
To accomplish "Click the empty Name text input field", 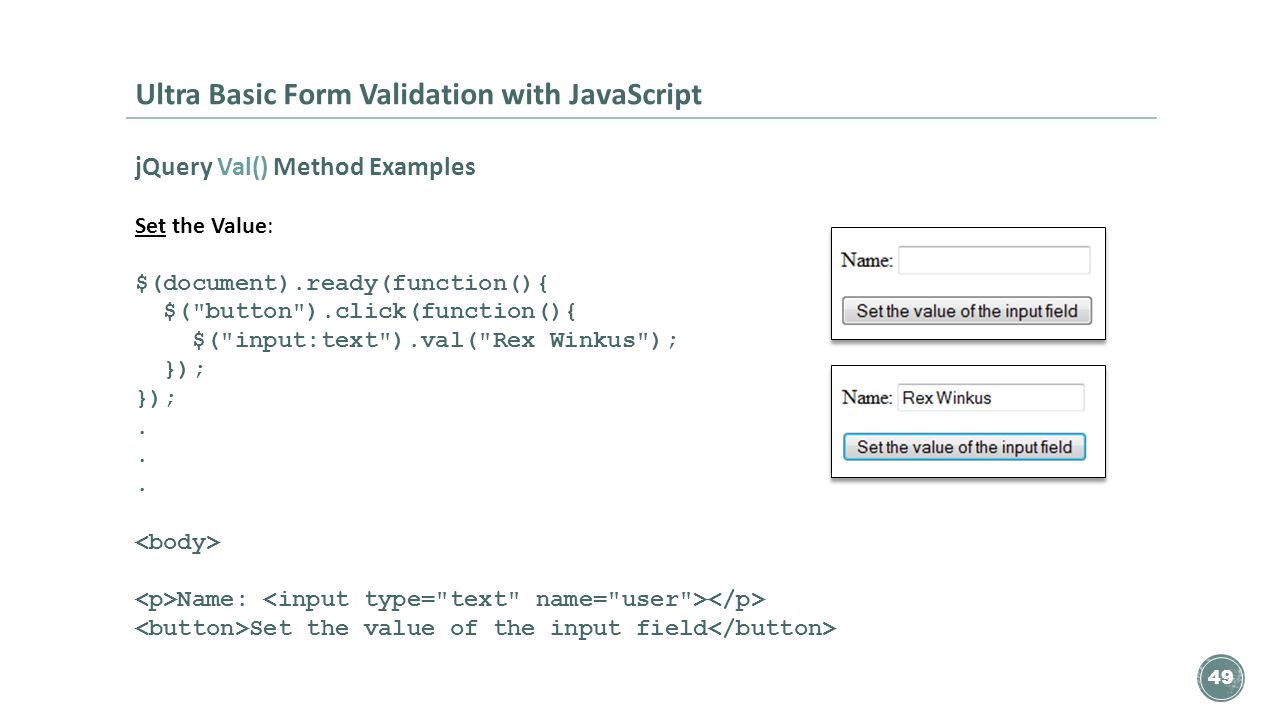I will 994,260.
